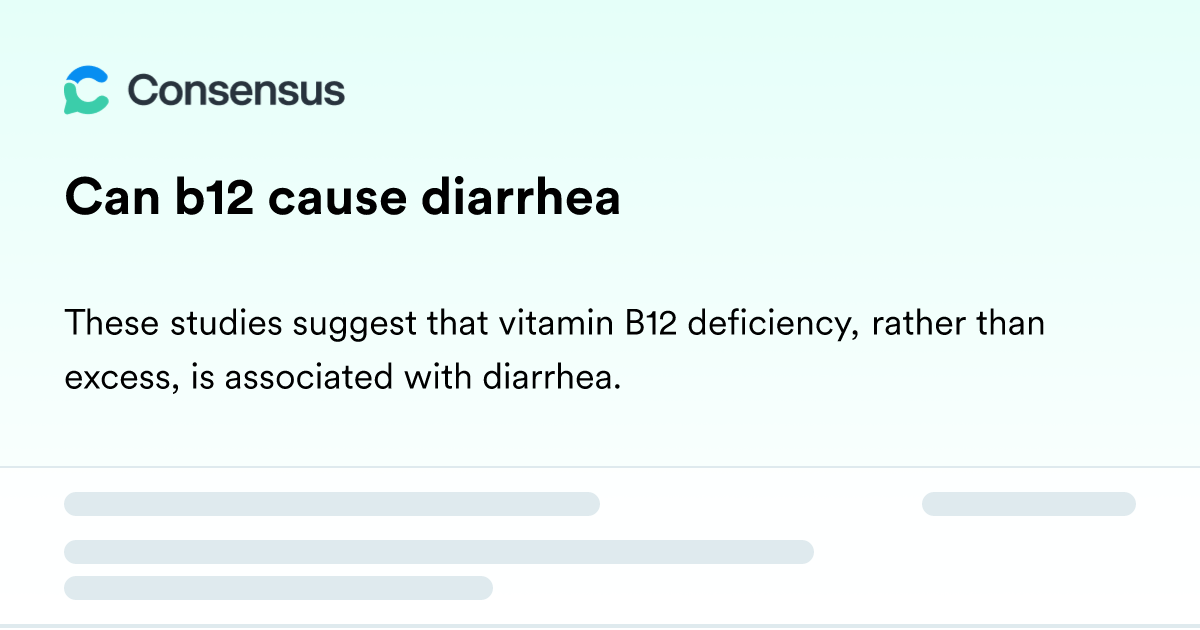Click the horizontal divider under the summary
Image resolution: width=1200 pixels, height=630 pixels.
pyautogui.click(x=600, y=467)
